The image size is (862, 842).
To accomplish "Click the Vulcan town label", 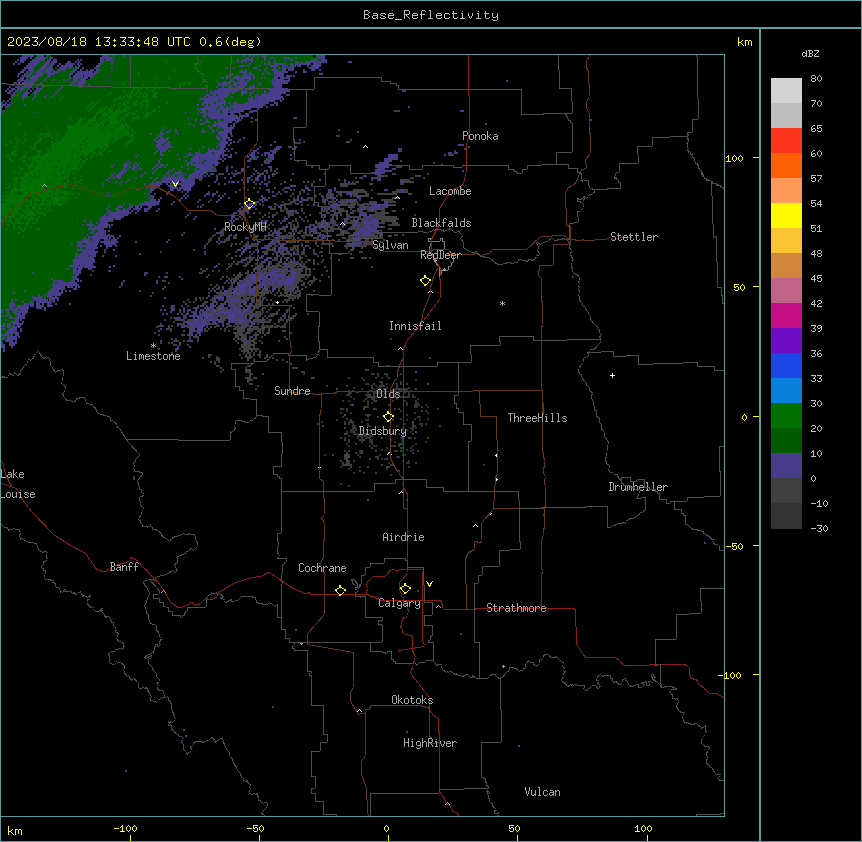I will coord(542,792).
